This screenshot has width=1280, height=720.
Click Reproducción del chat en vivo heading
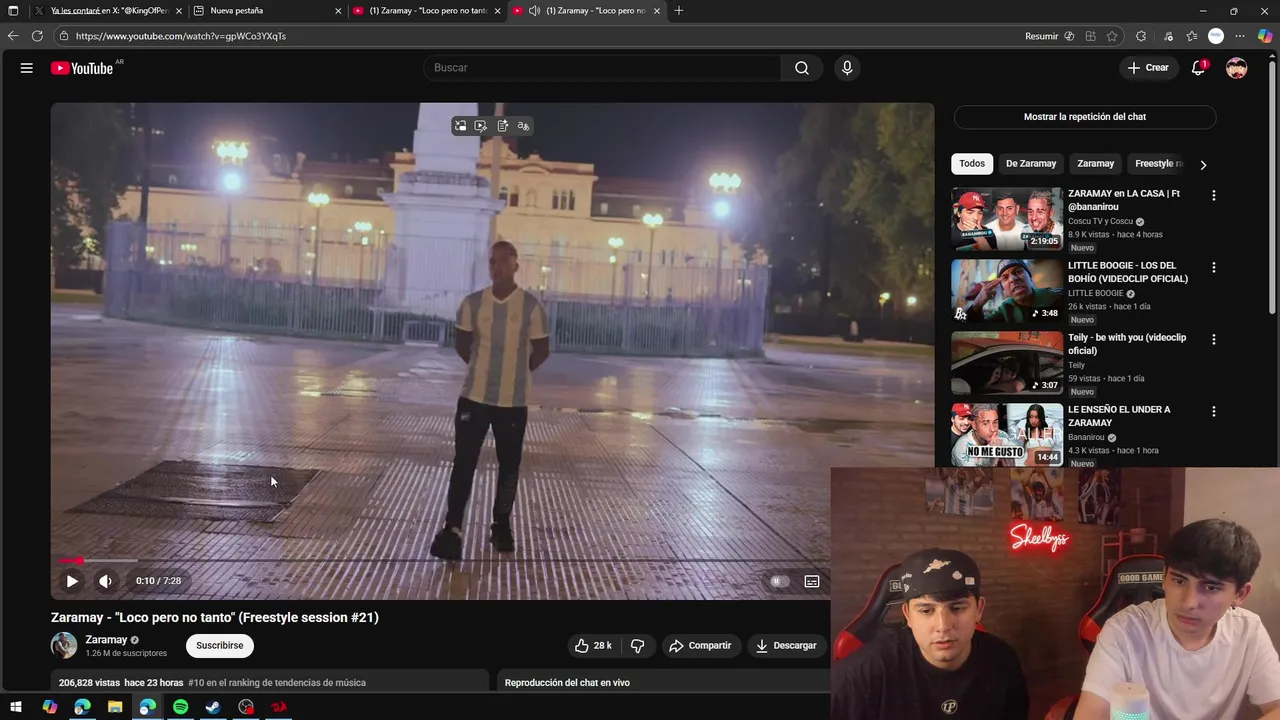coord(567,683)
